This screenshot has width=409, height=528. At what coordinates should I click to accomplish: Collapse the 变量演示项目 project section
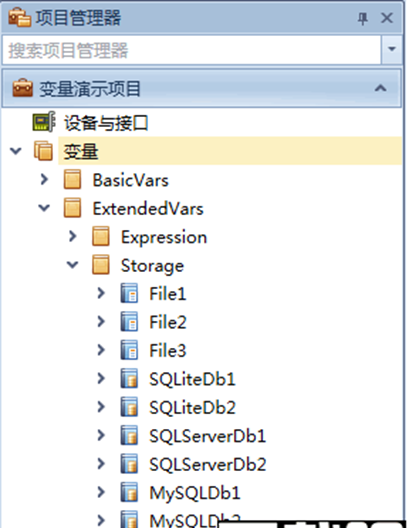pyautogui.click(x=380, y=88)
